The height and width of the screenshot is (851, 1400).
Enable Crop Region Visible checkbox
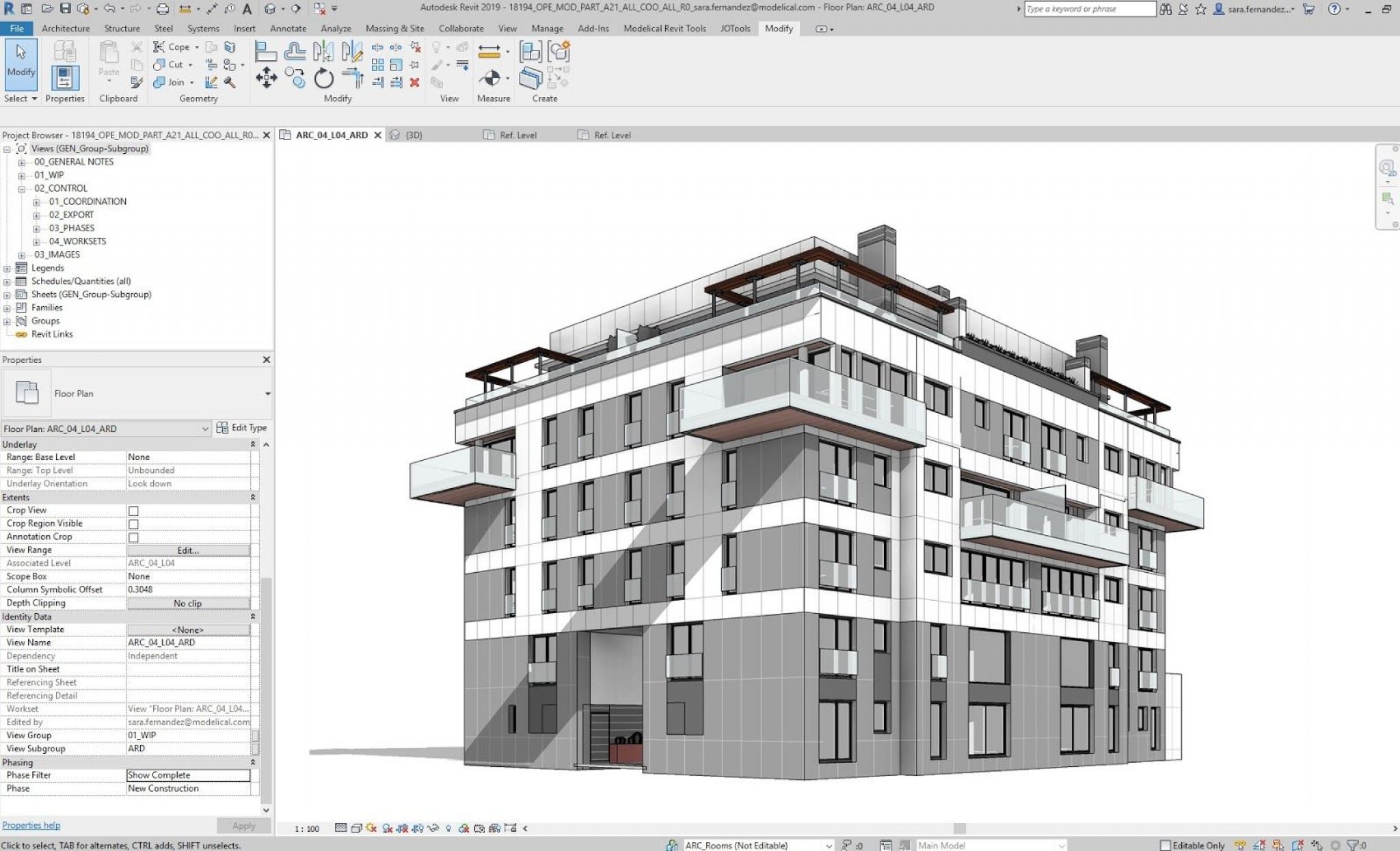click(x=133, y=523)
